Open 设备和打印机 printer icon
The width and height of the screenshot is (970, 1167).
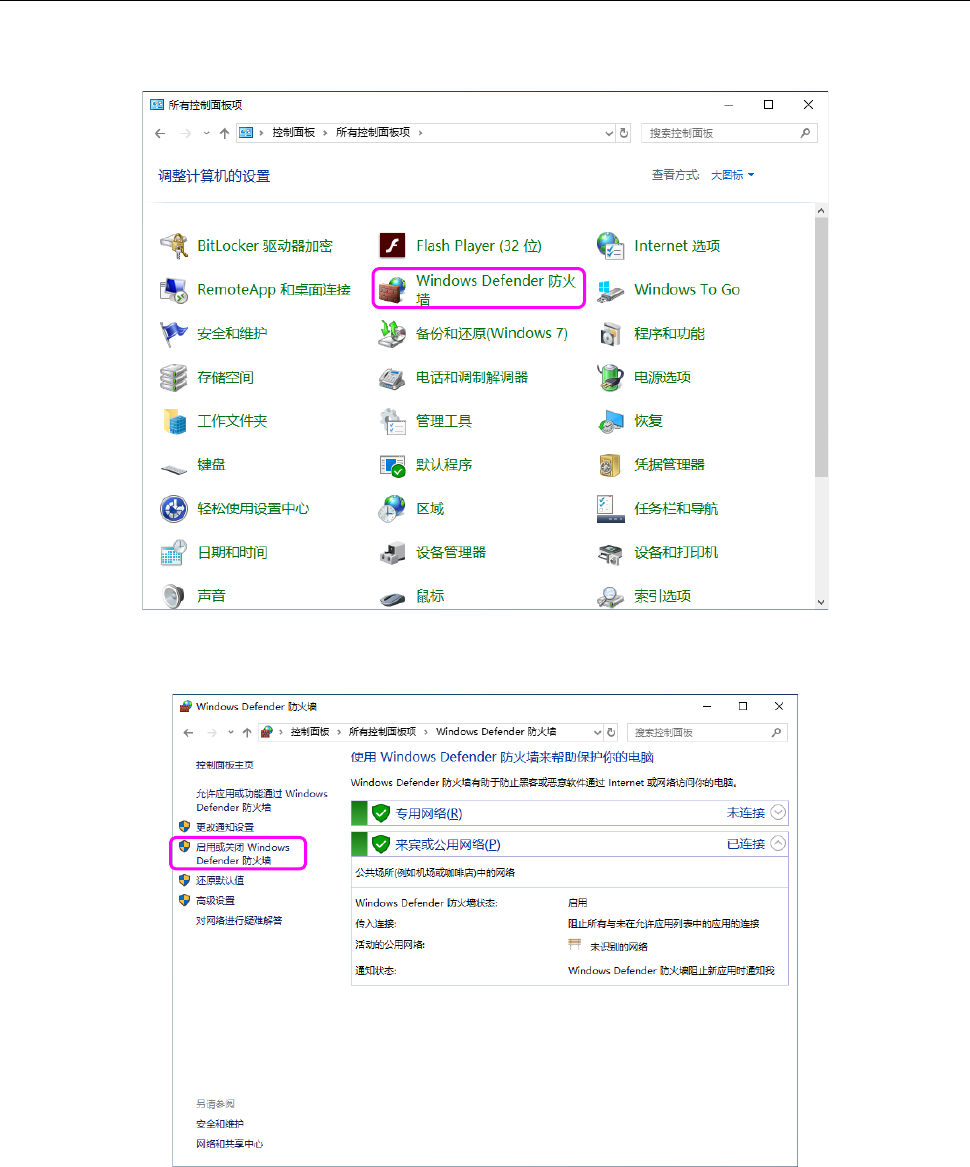click(610, 553)
